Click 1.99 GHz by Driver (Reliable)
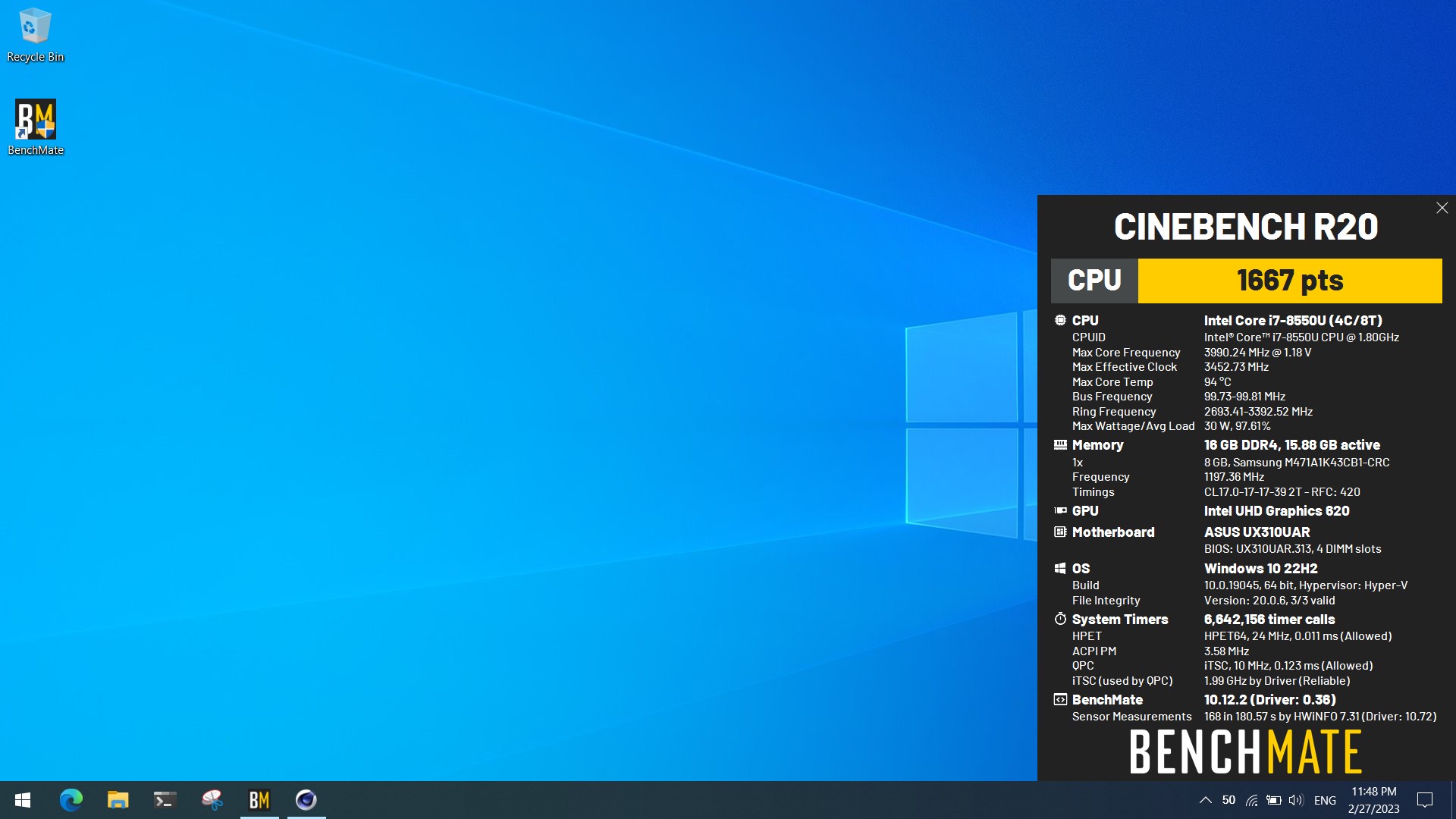Image resolution: width=1456 pixels, height=819 pixels. click(1277, 681)
